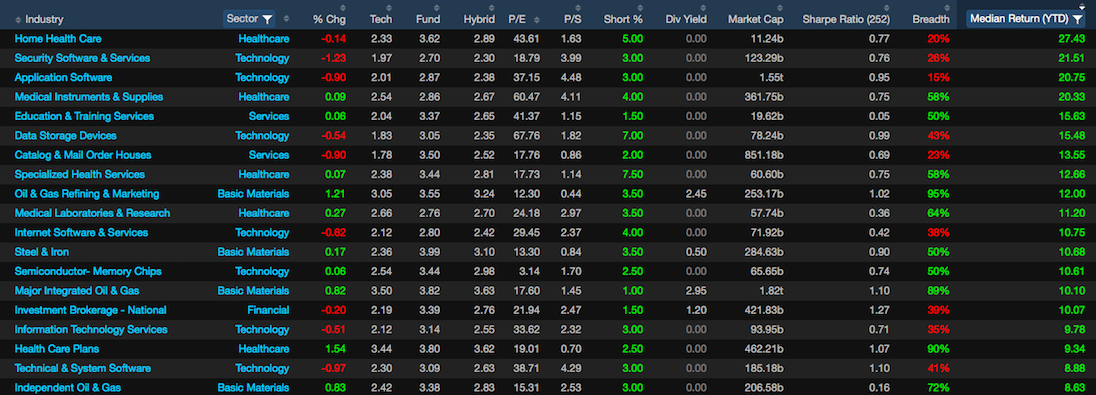Sort by the Fund column header
The image size is (1096, 395).
(428, 20)
